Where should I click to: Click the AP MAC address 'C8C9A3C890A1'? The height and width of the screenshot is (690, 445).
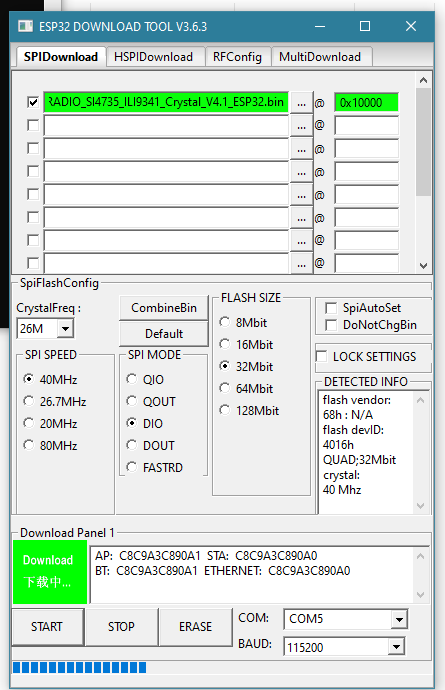click(x=160, y=556)
